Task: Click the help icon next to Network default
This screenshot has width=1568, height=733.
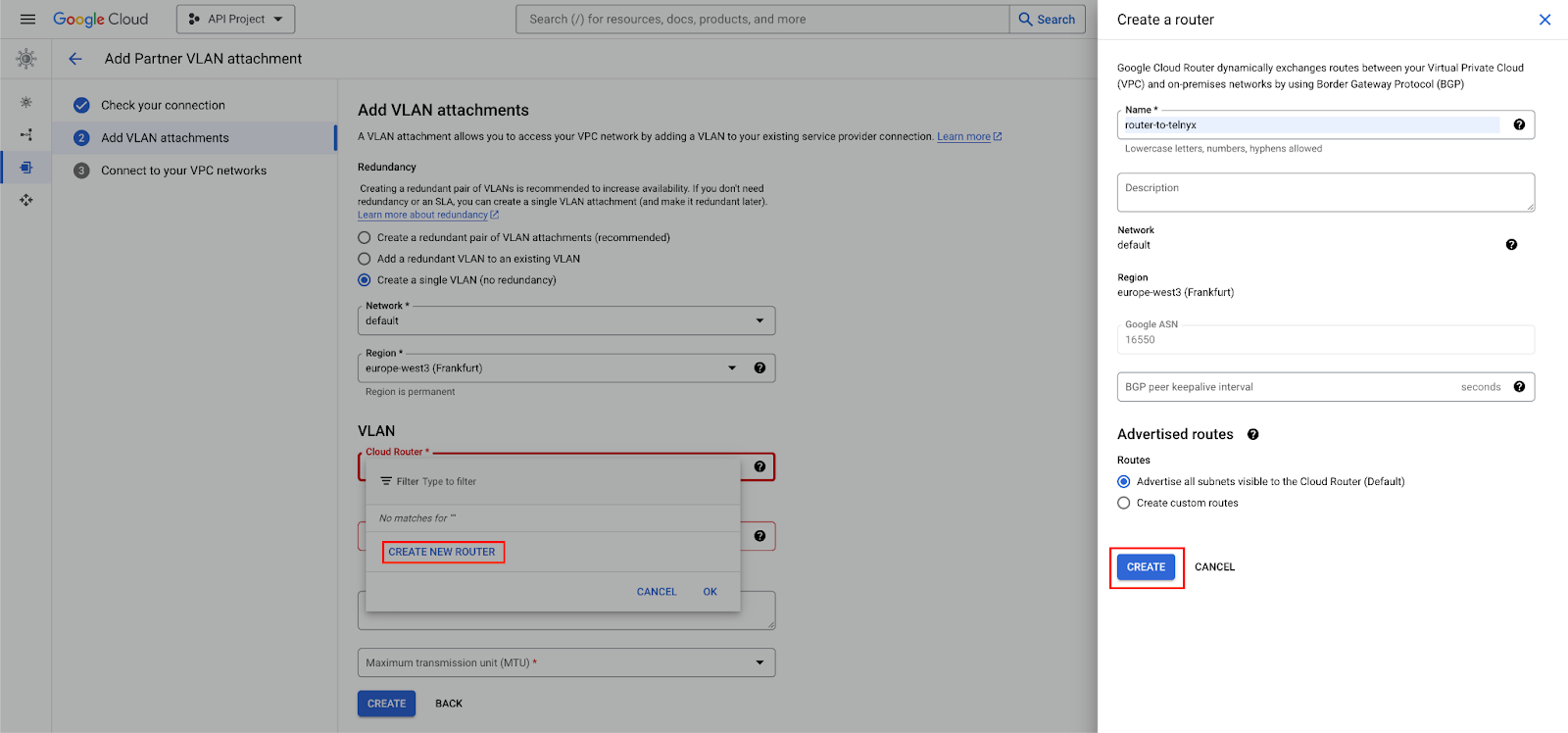Action: click(1511, 245)
